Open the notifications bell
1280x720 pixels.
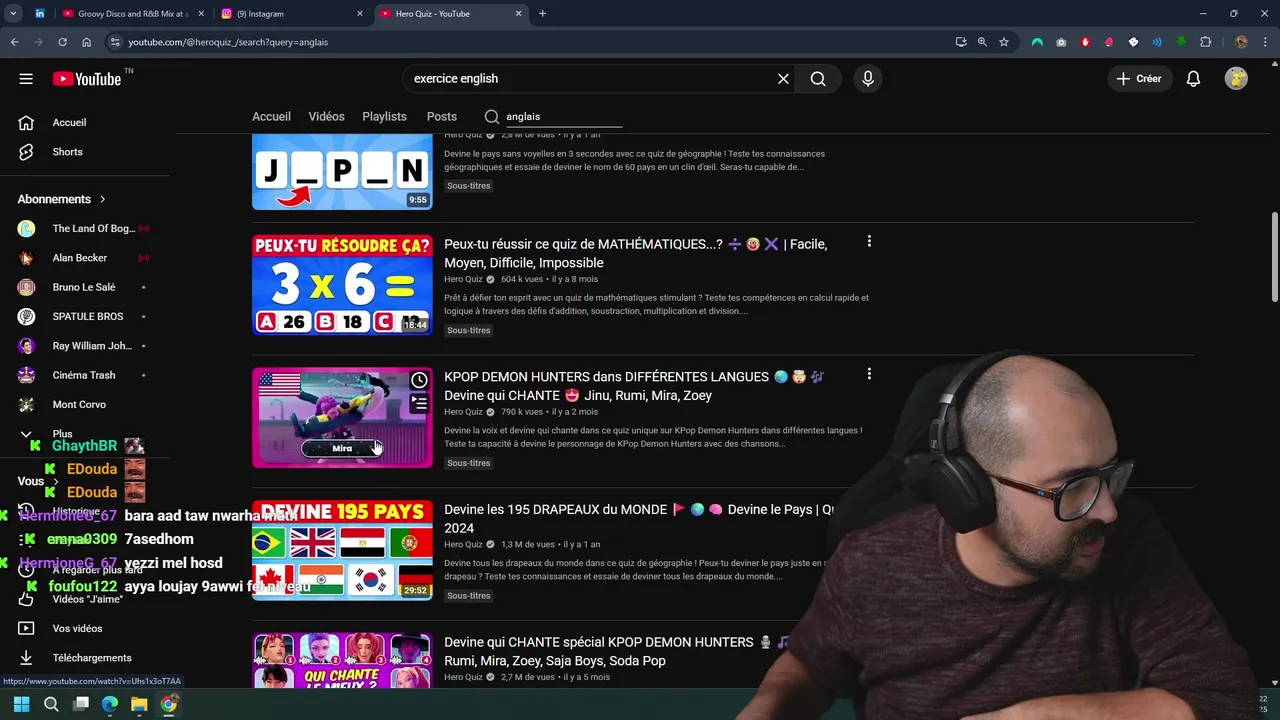1193,79
